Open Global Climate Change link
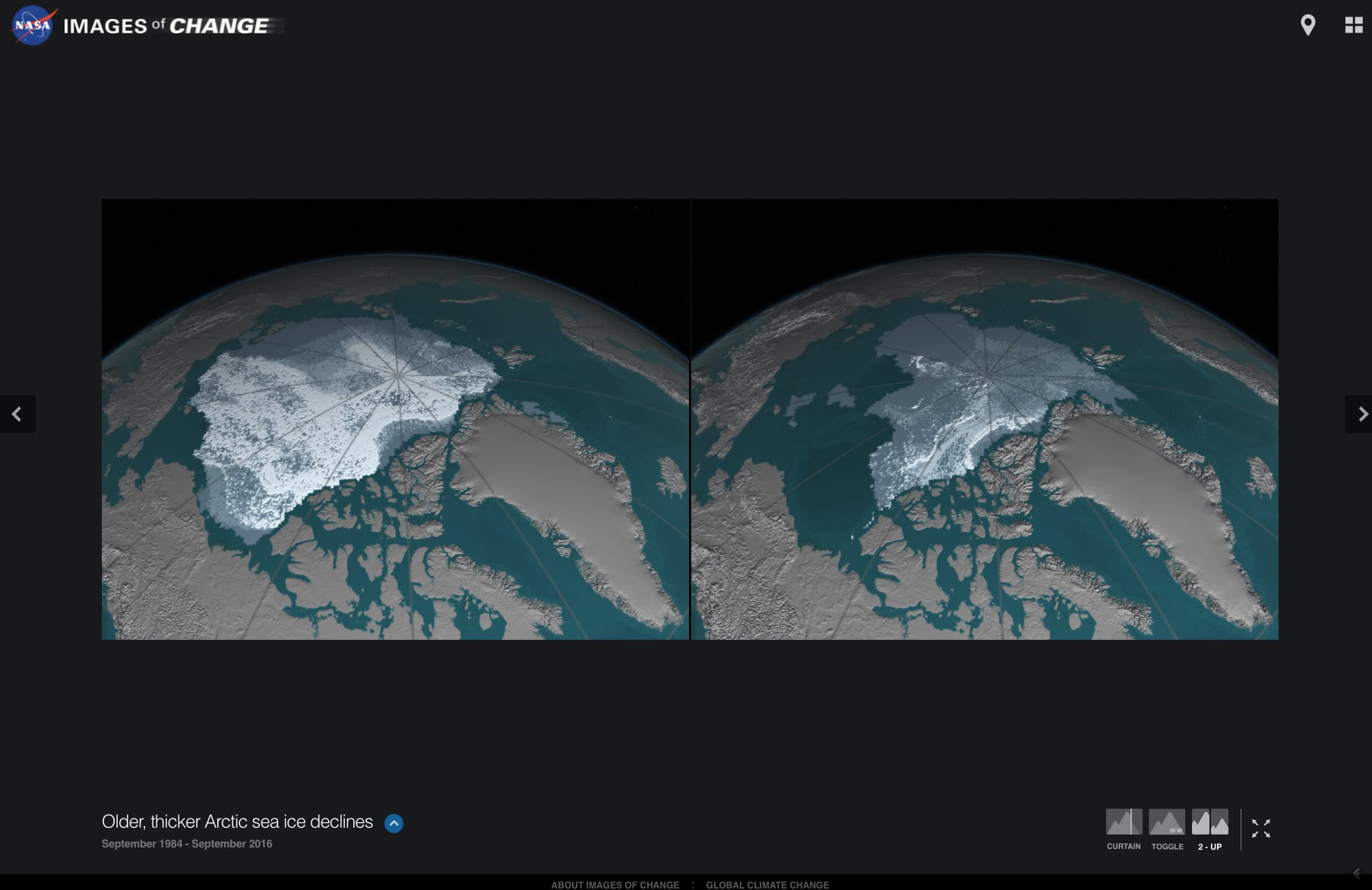The image size is (1372, 890). click(x=767, y=885)
